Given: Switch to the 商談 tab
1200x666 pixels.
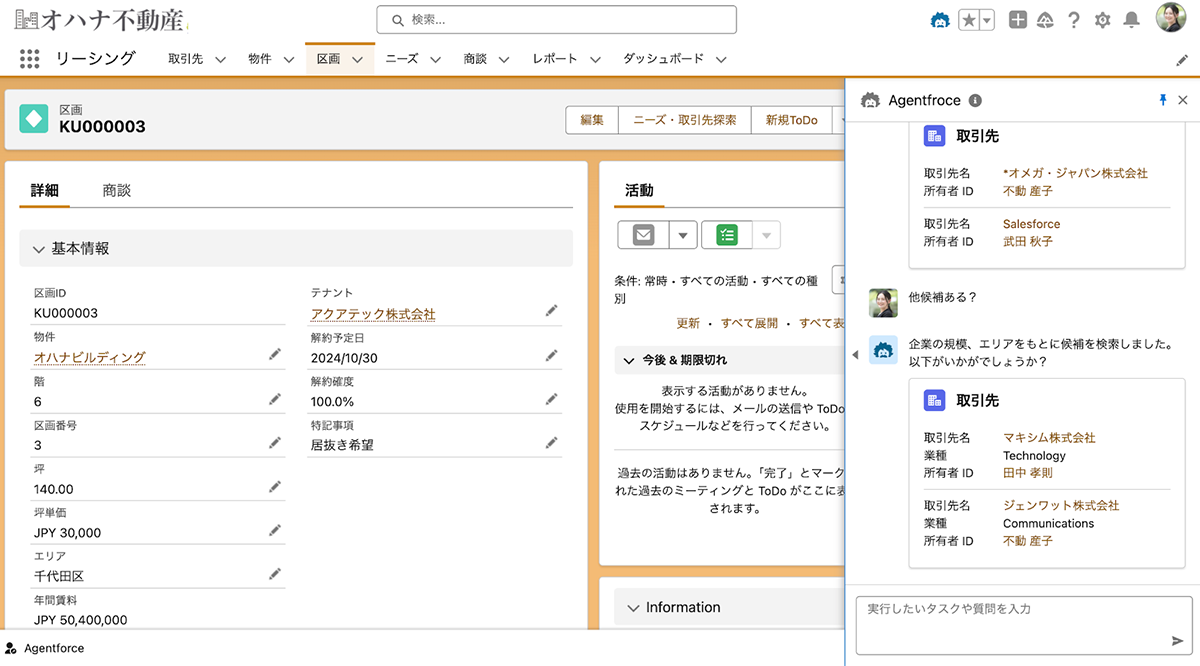Looking at the screenshot, I should point(116,190).
